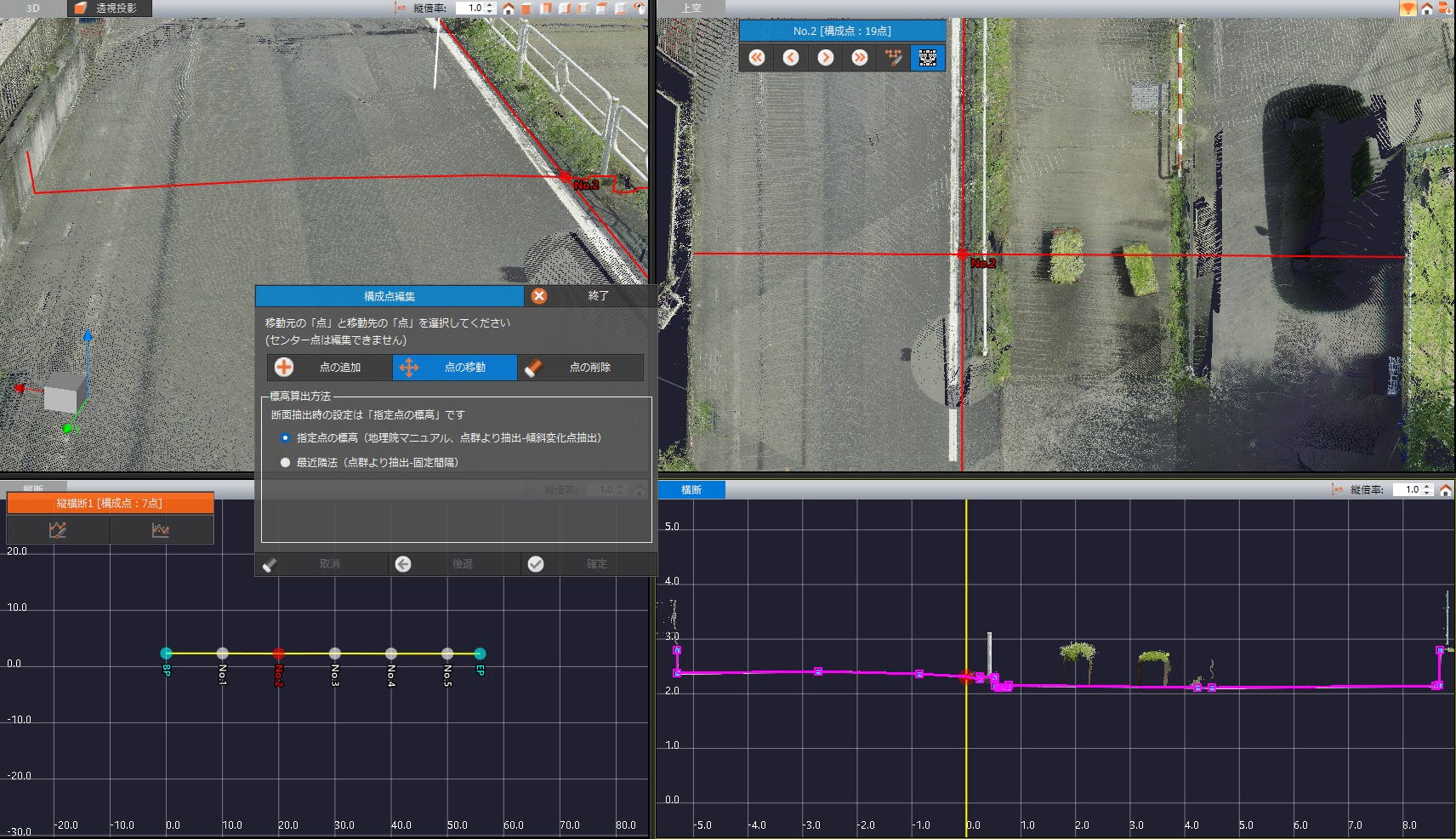
Task: Decrease 縦倍率 with down arrow in 横断 view
Action: point(1427,493)
